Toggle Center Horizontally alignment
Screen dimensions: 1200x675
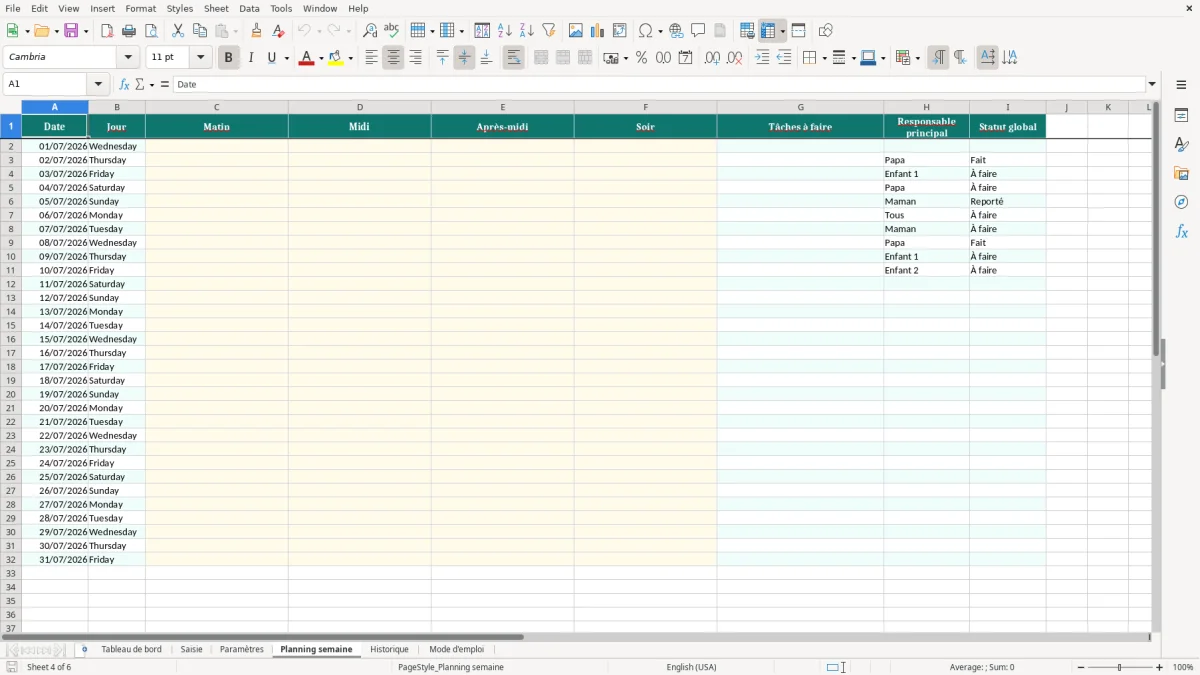point(393,58)
